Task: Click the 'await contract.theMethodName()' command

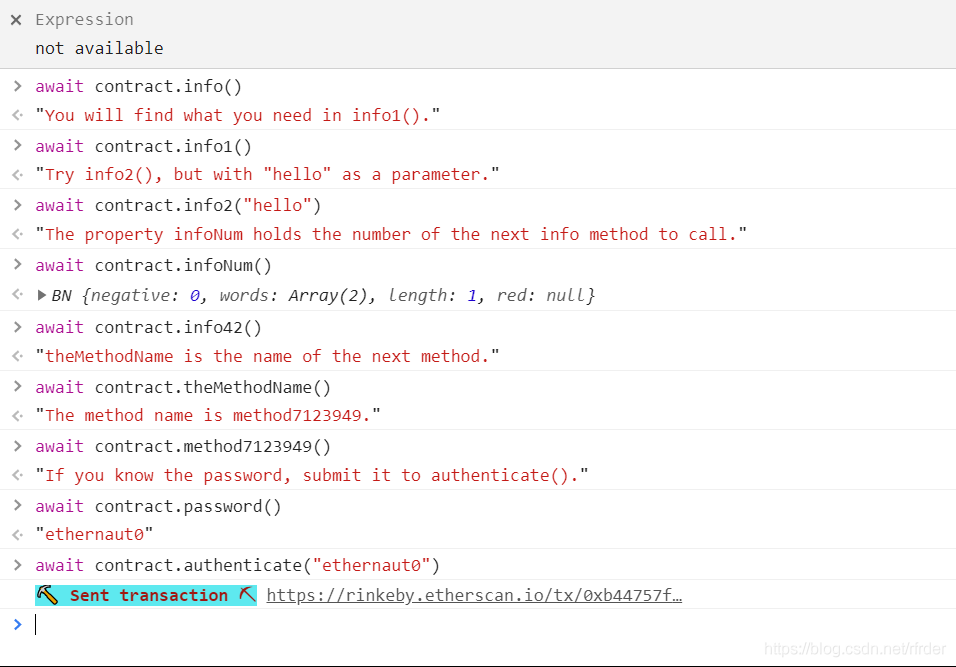Action: (x=183, y=388)
